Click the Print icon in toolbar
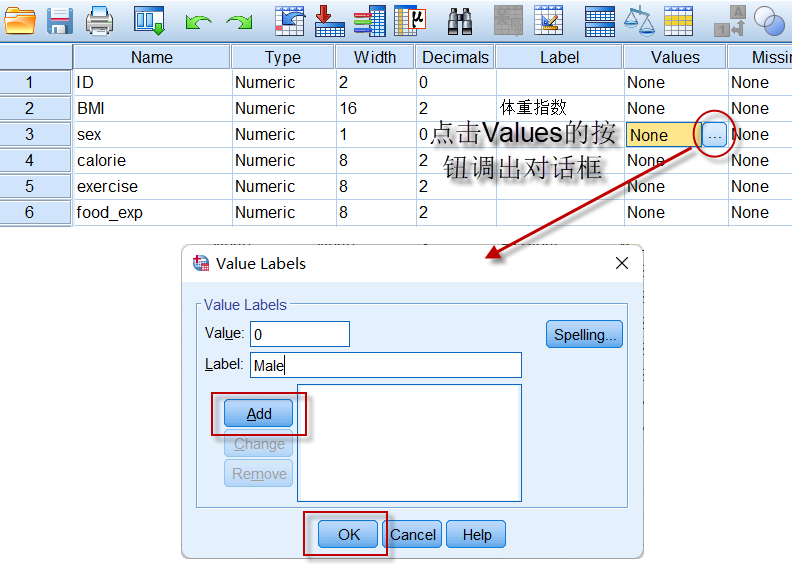Viewport: 792px width, 564px height. point(99,19)
